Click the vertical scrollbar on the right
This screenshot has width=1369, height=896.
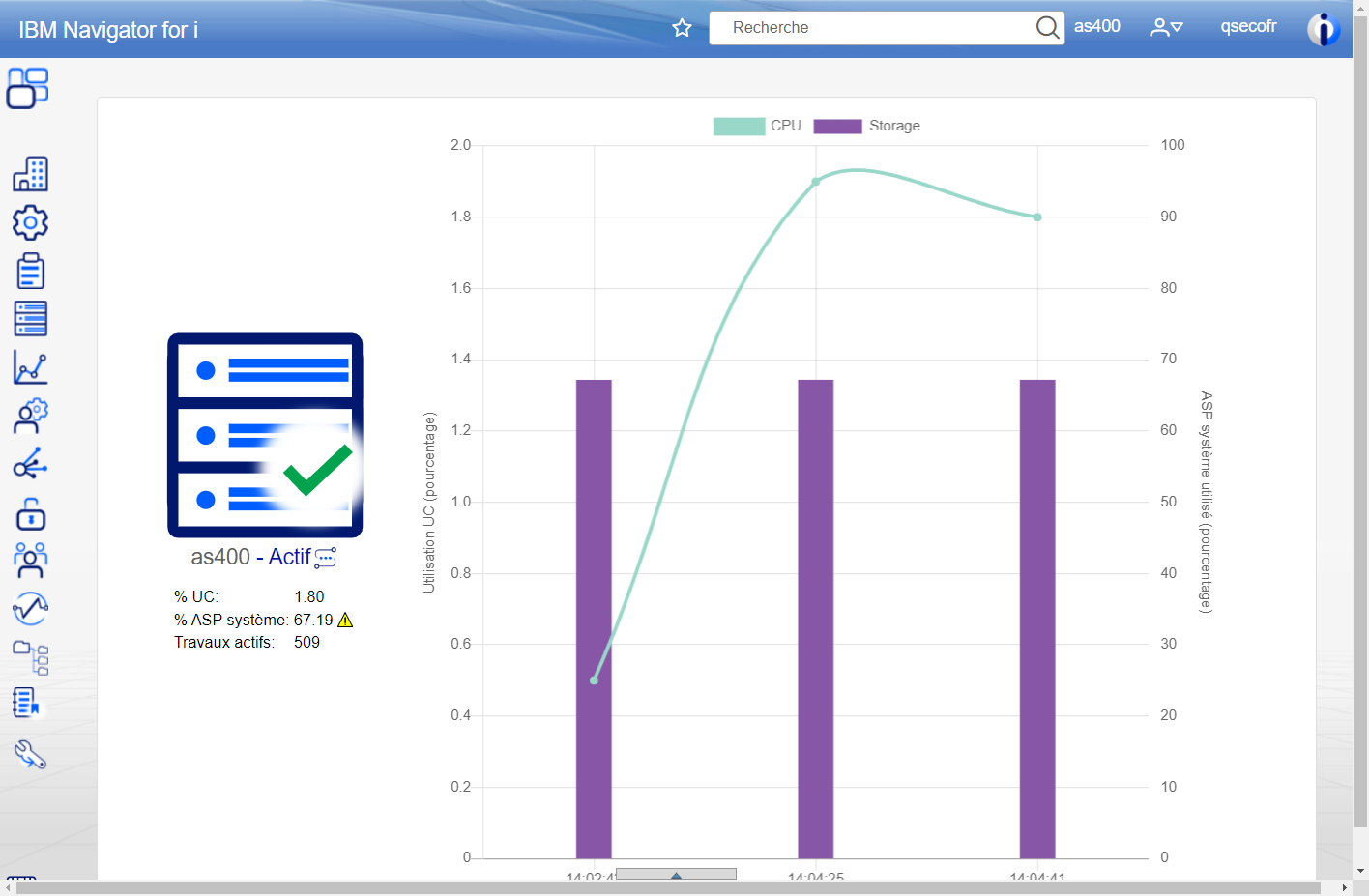point(1360,420)
